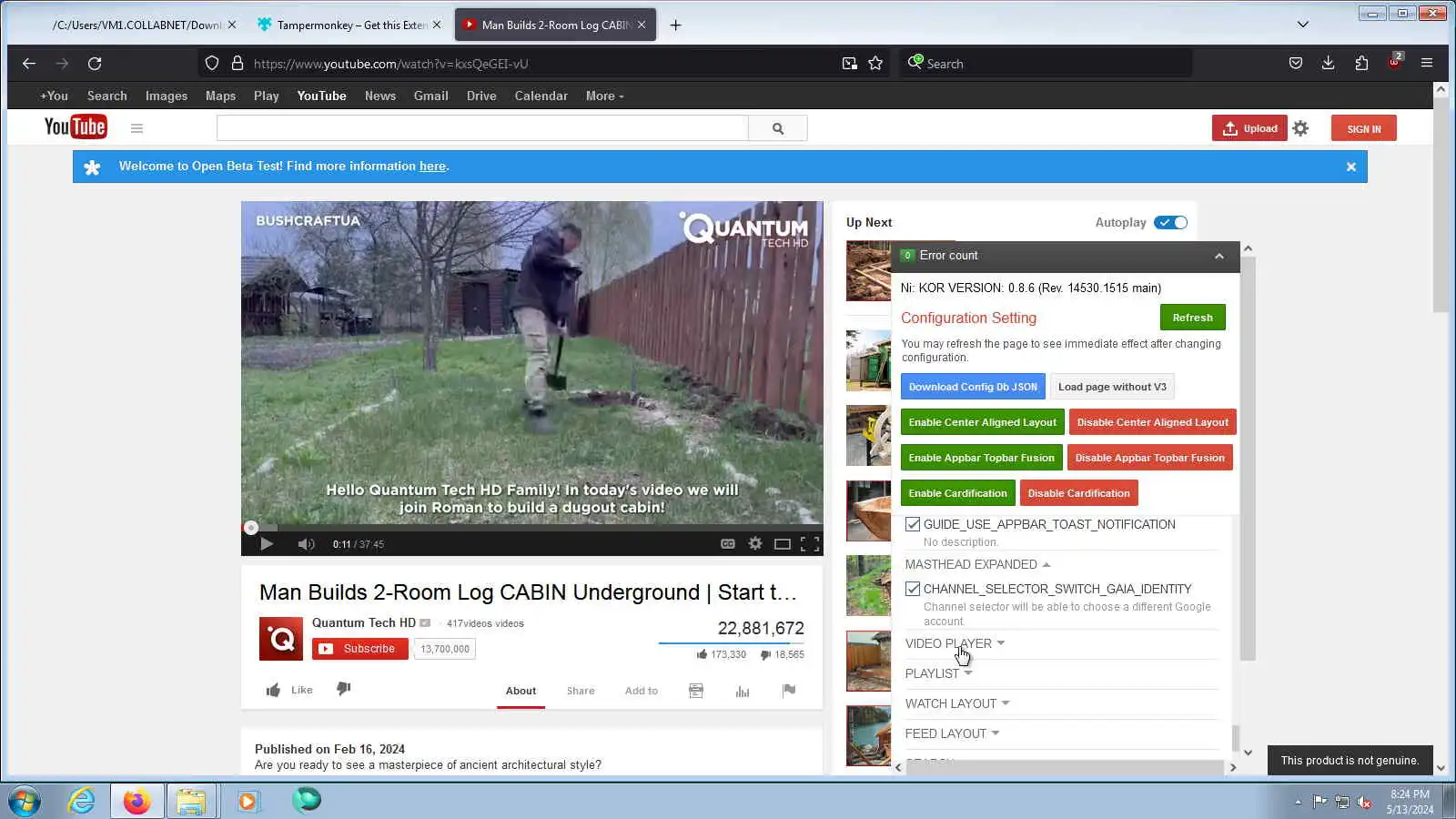Click Disable Cardification button

click(x=1079, y=493)
